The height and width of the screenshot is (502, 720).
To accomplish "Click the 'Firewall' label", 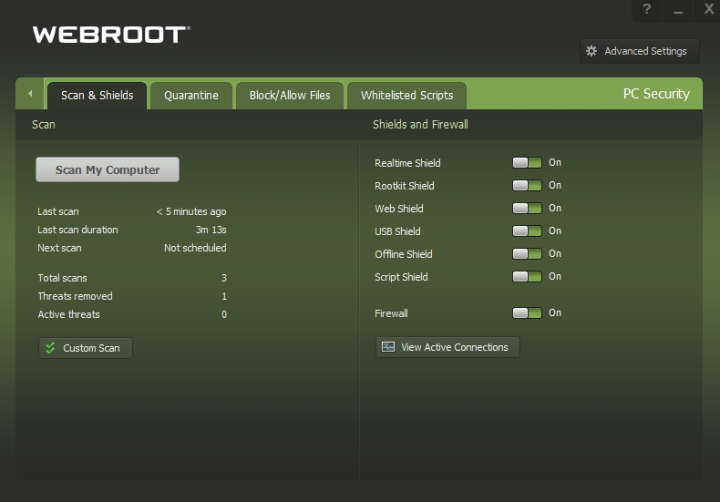I will [x=391, y=314].
